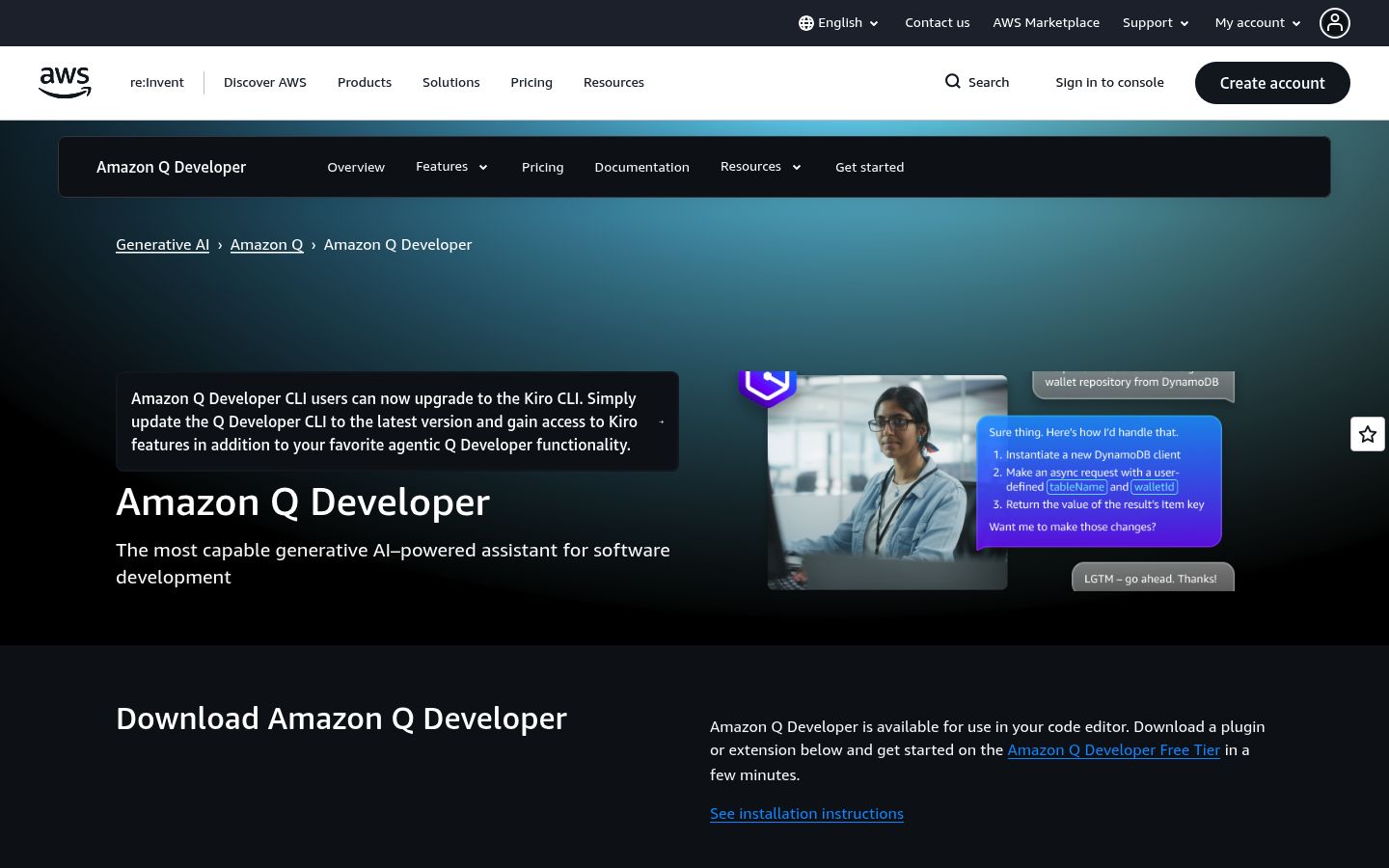This screenshot has width=1389, height=868.
Task: Open Discover AWS menu
Action: point(265,83)
